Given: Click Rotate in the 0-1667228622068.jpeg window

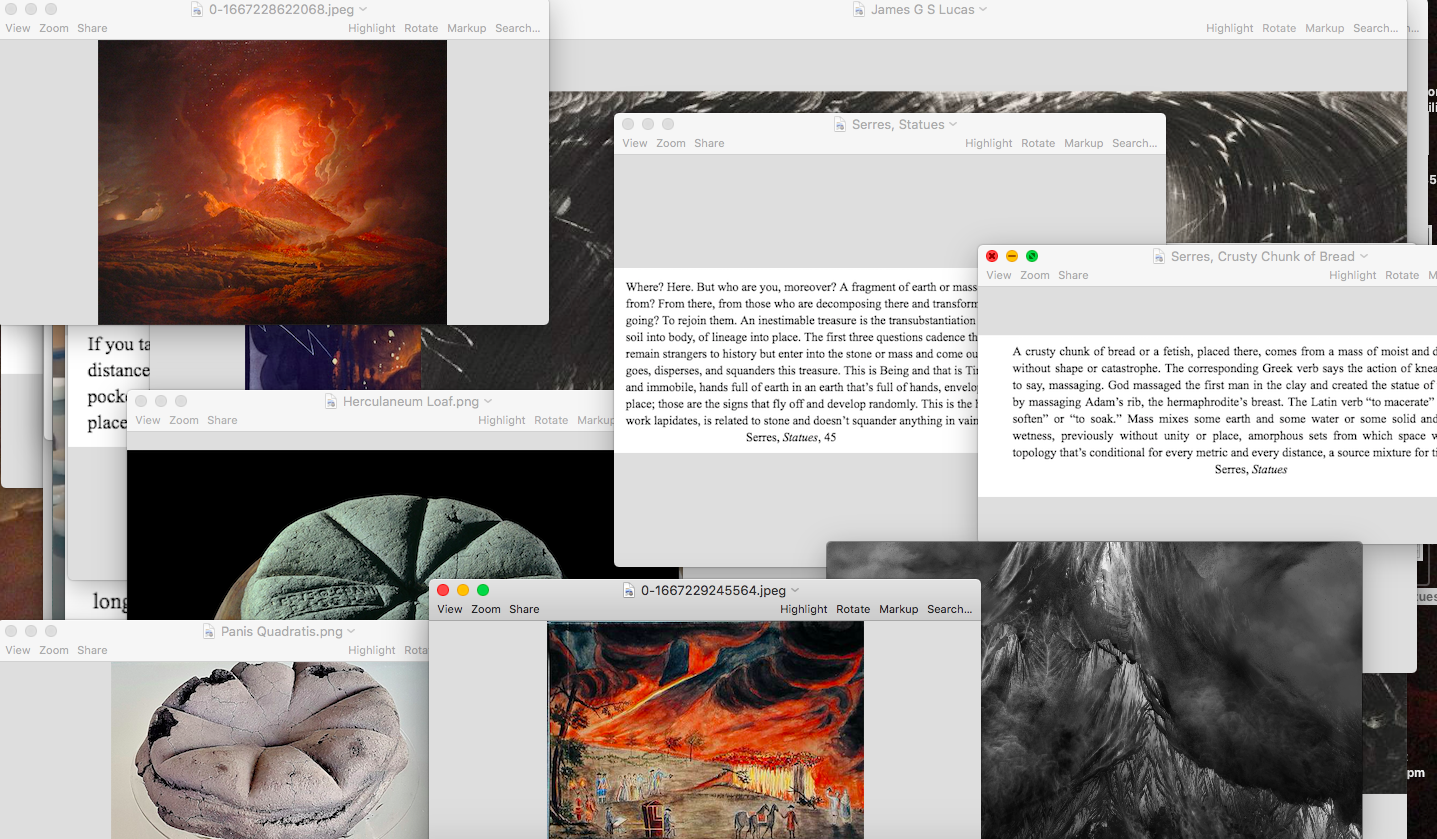Looking at the screenshot, I should [x=421, y=28].
